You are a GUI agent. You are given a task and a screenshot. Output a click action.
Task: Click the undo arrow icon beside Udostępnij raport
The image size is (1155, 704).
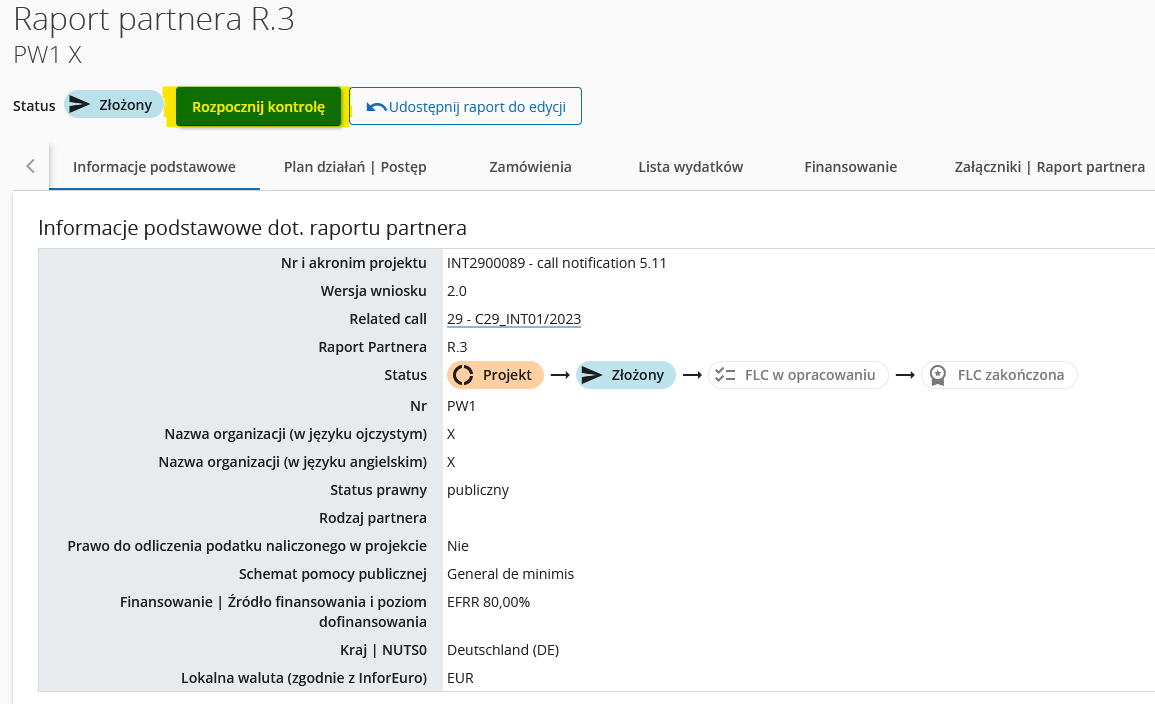click(x=376, y=107)
